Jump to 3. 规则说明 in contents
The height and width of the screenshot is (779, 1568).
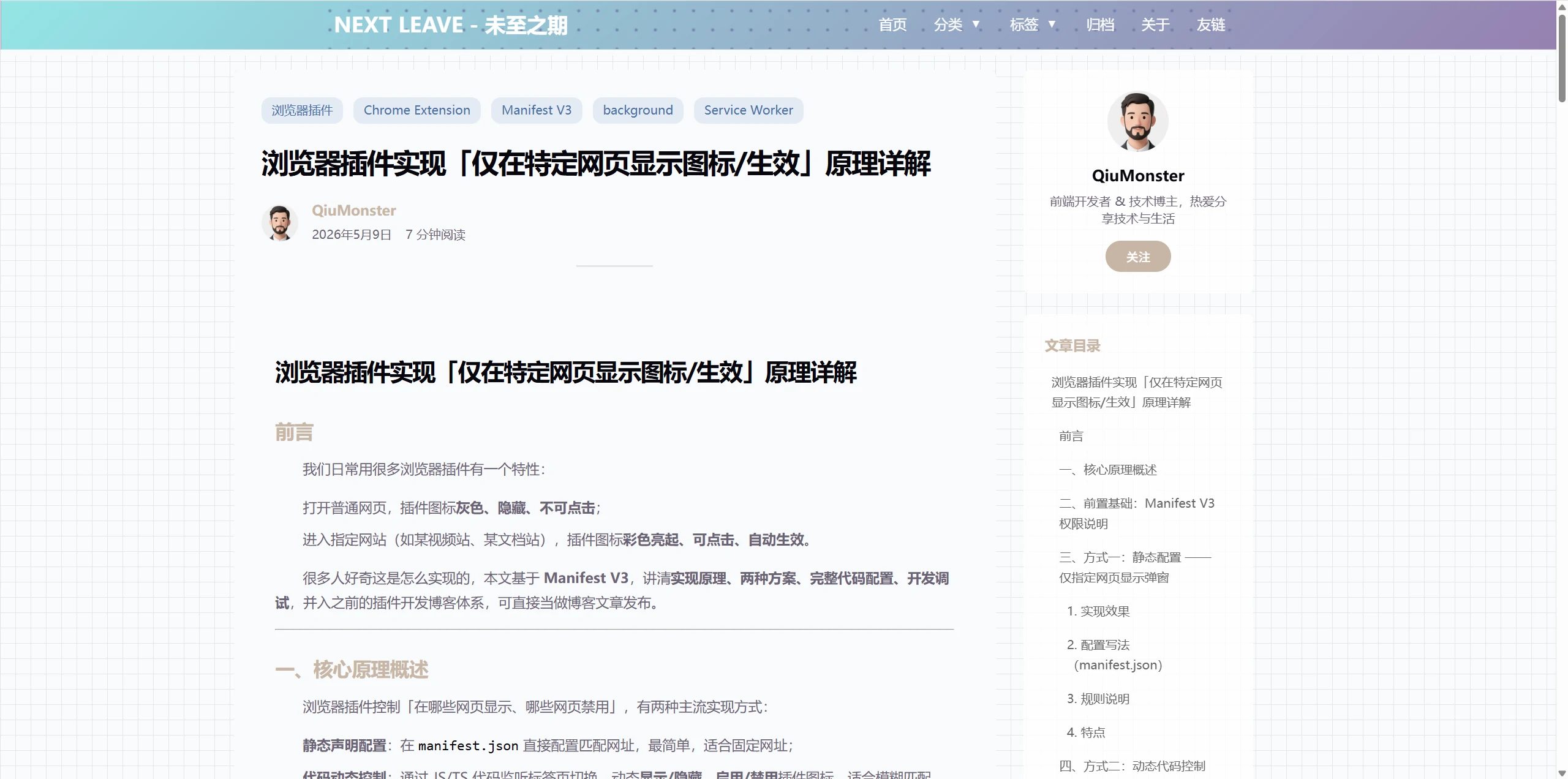(x=1098, y=699)
